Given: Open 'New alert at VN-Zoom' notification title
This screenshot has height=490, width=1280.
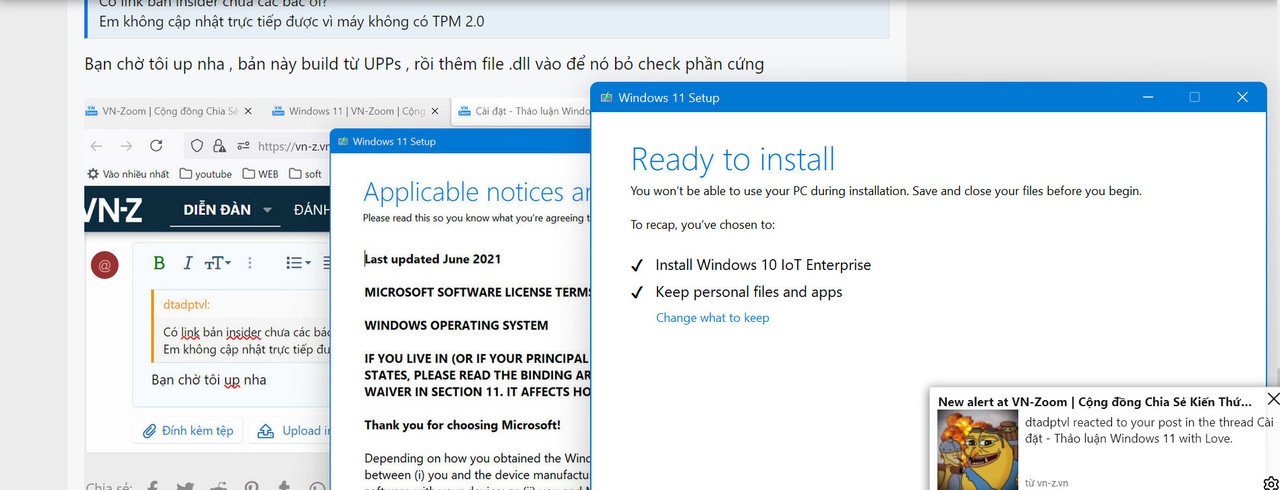Looking at the screenshot, I should click(x=1093, y=402).
